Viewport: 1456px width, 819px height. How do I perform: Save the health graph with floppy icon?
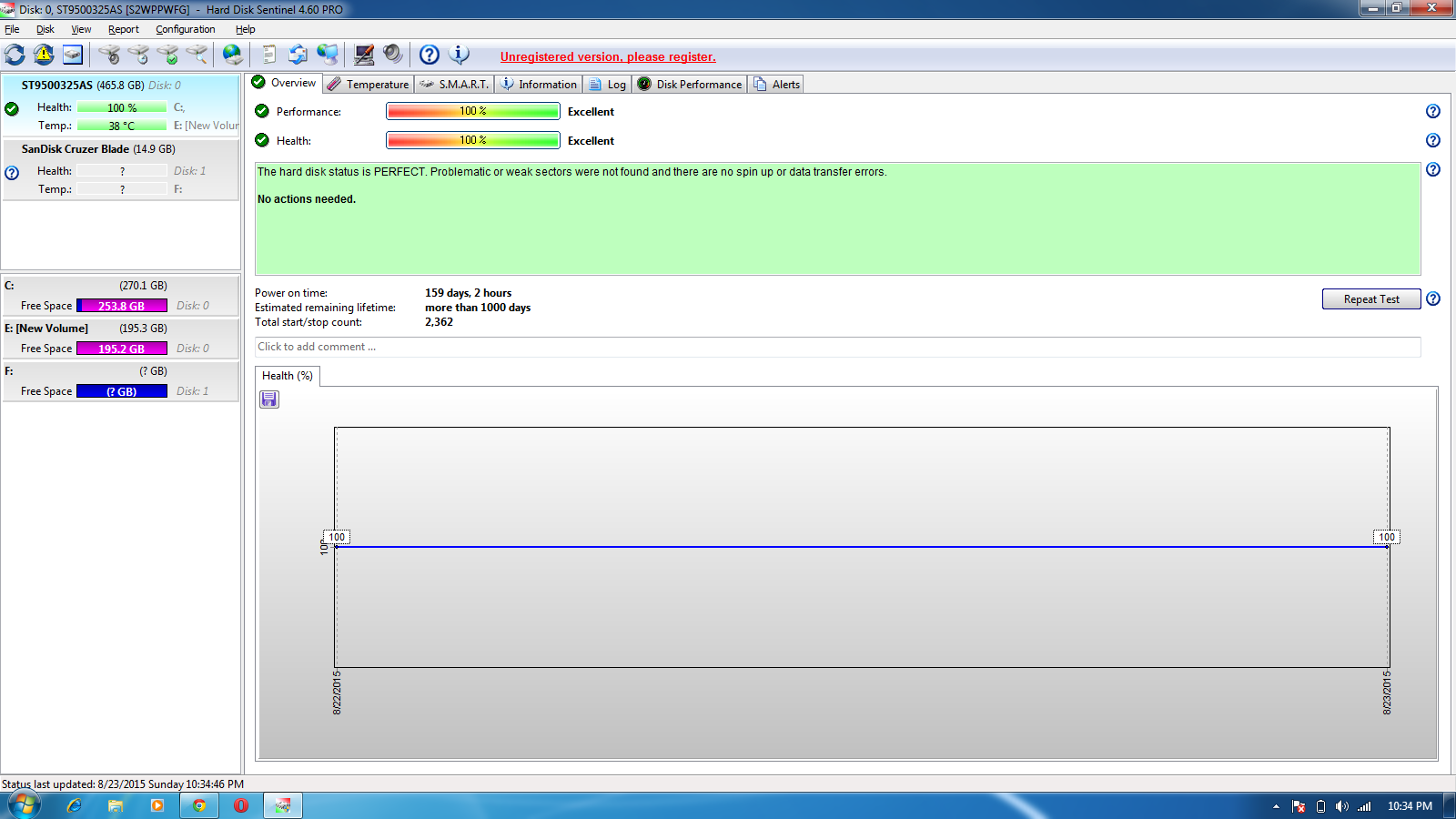[x=269, y=399]
